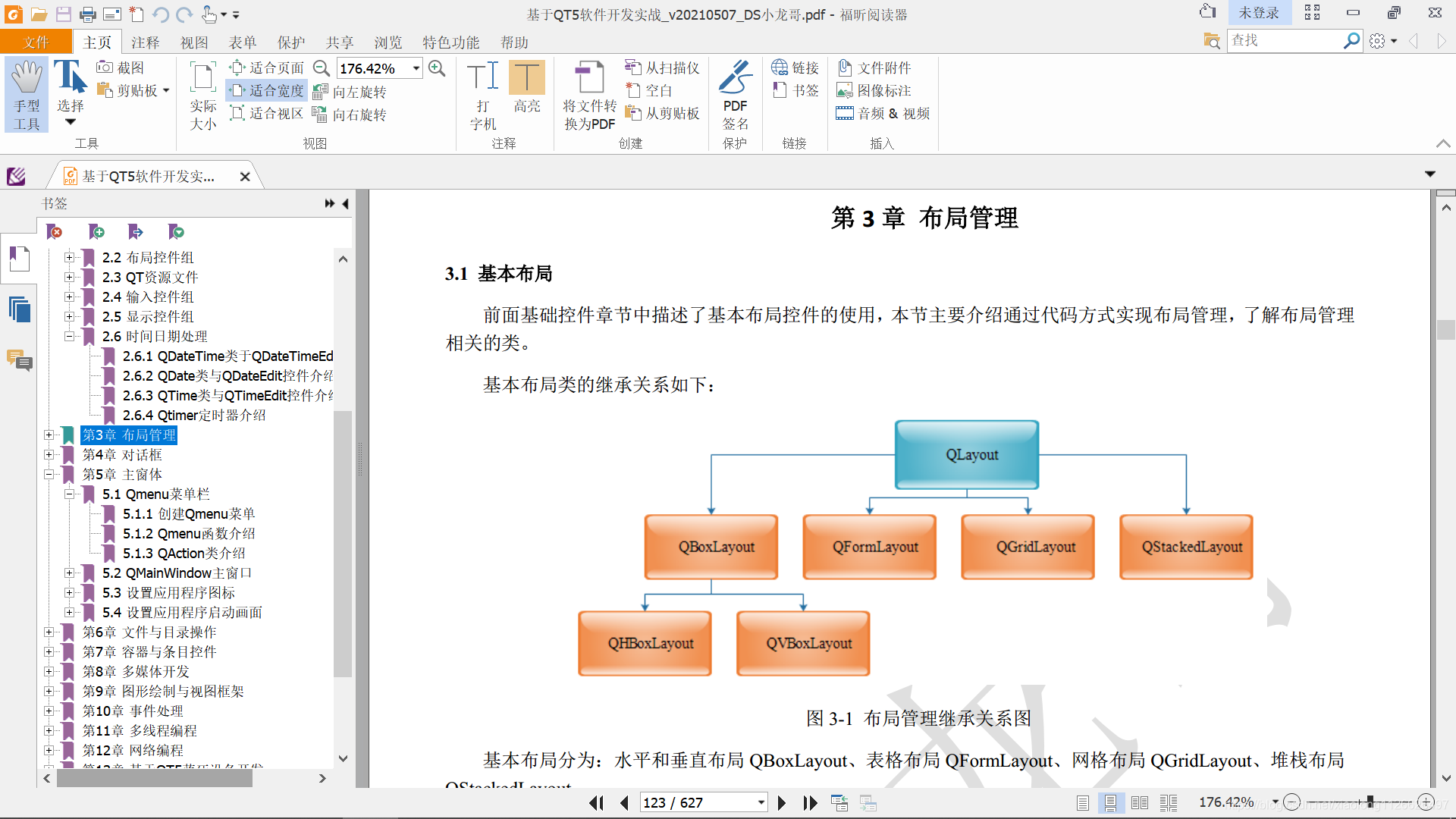Expand the 第4章 对话框 bookmark
The image size is (1456, 819).
pyautogui.click(x=49, y=454)
